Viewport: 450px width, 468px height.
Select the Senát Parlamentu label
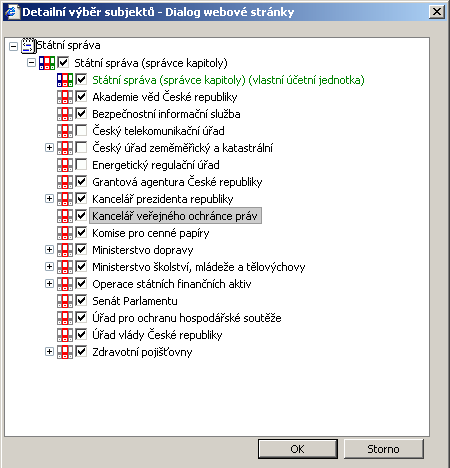135,301
